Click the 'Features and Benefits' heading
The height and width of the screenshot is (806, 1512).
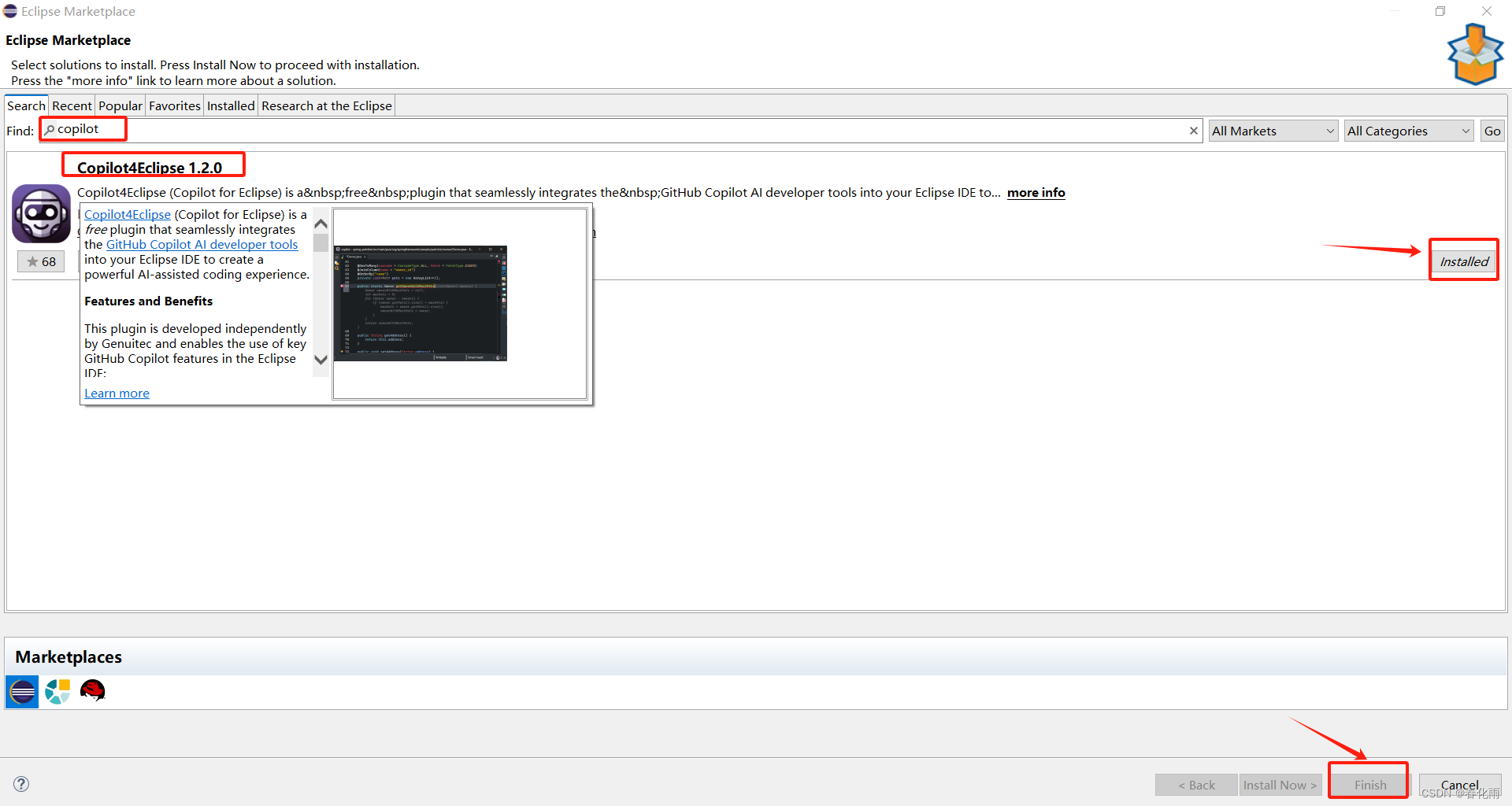click(148, 301)
